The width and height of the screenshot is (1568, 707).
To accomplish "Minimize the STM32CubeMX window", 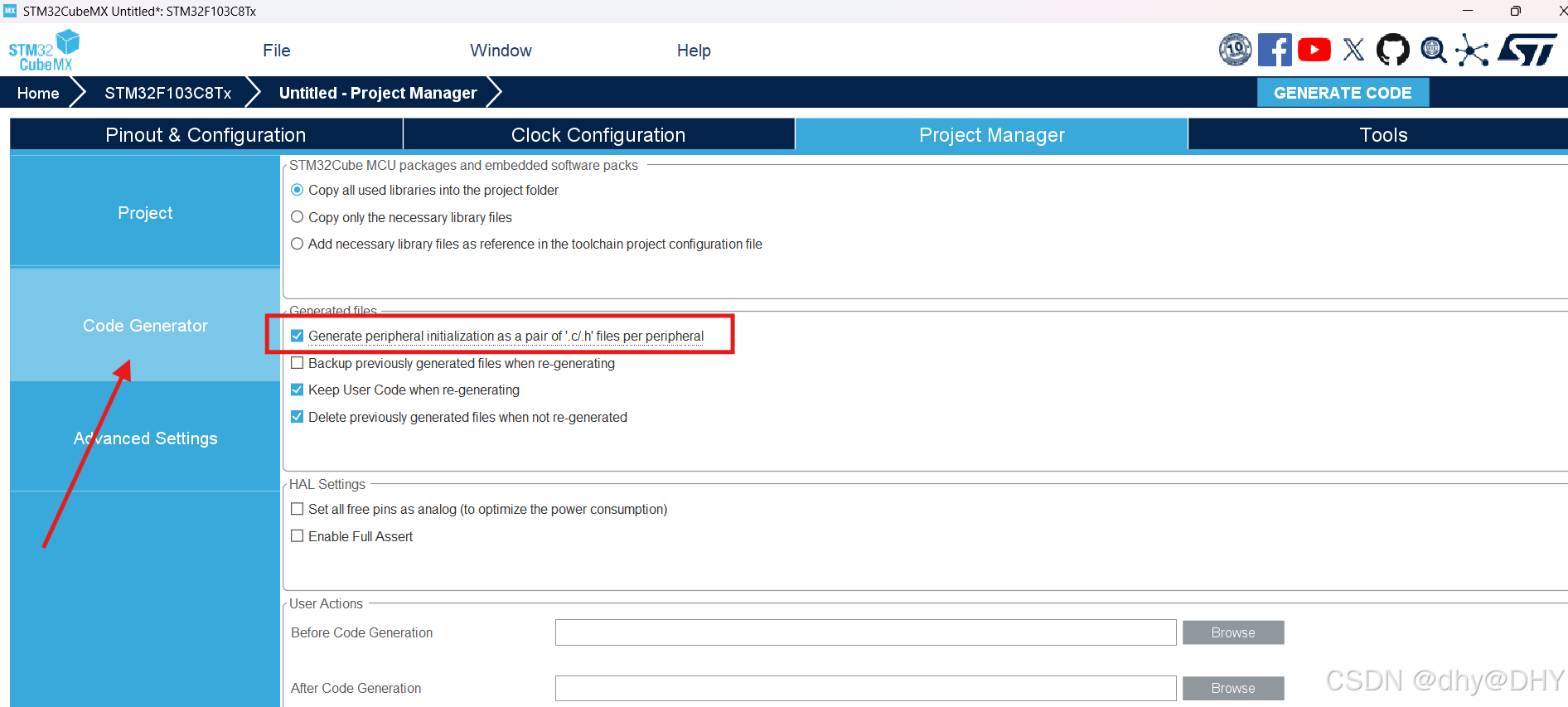I will (x=1467, y=11).
